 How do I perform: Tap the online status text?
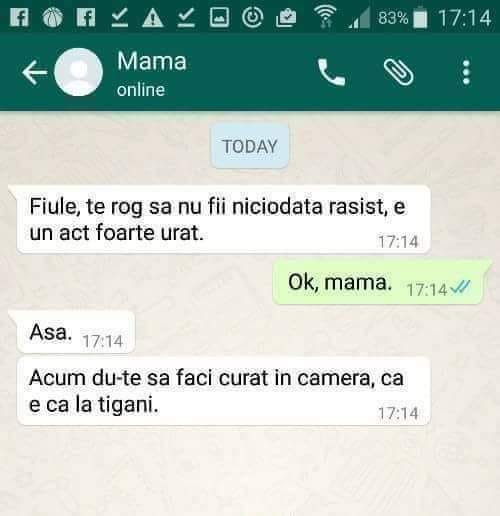click(141, 90)
